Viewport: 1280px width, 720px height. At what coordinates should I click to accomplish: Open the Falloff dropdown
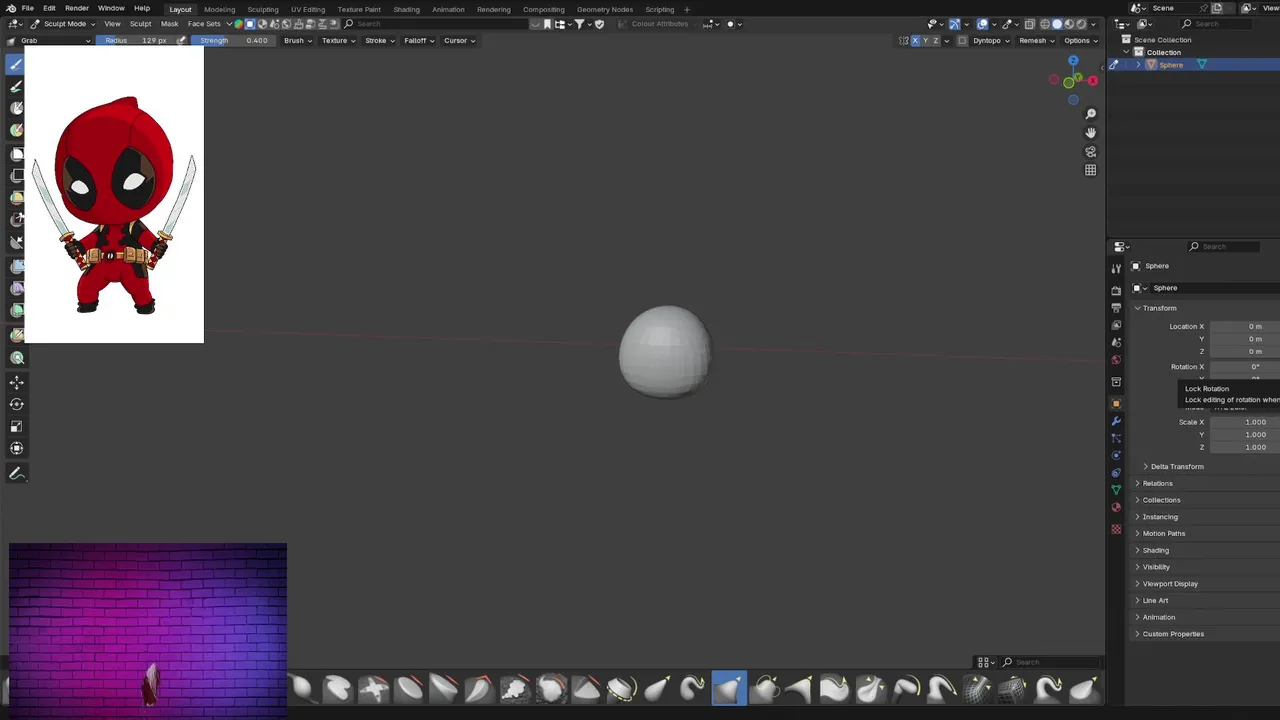[419, 41]
